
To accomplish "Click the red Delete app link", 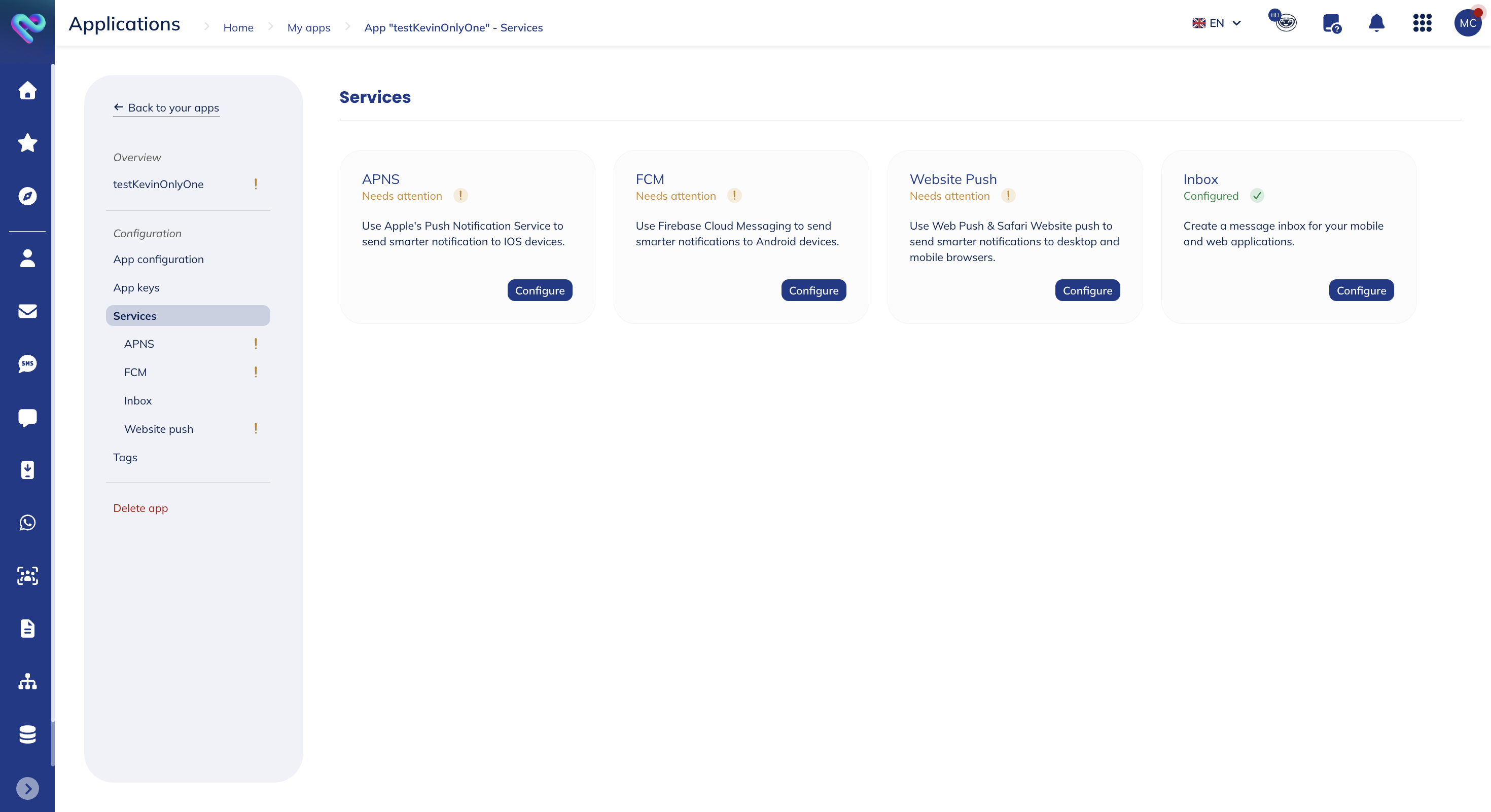I will (140, 508).
